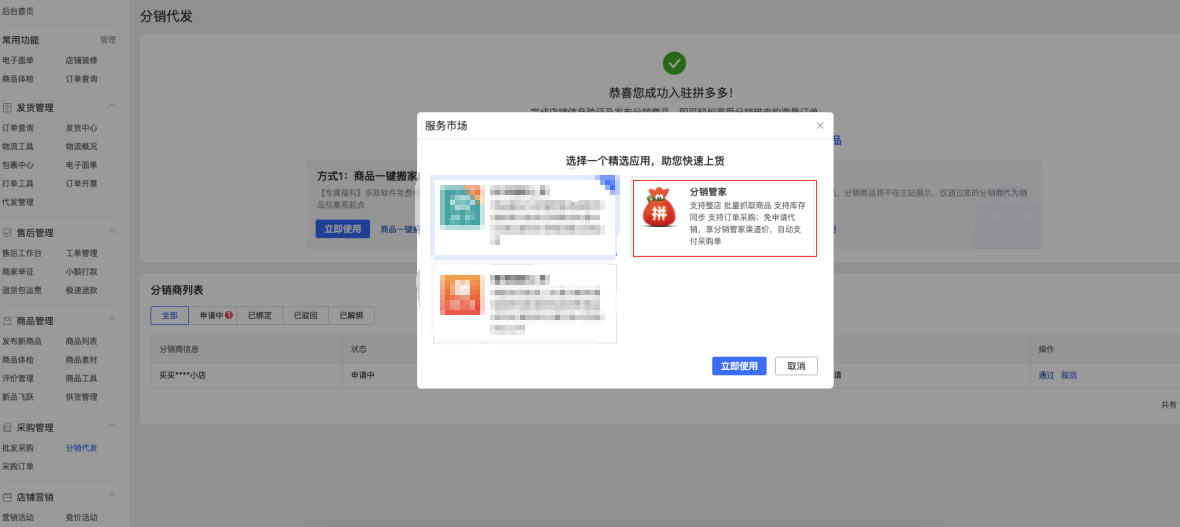
Task: Click 管理 next to 常用功能
Action: click(x=108, y=40)
